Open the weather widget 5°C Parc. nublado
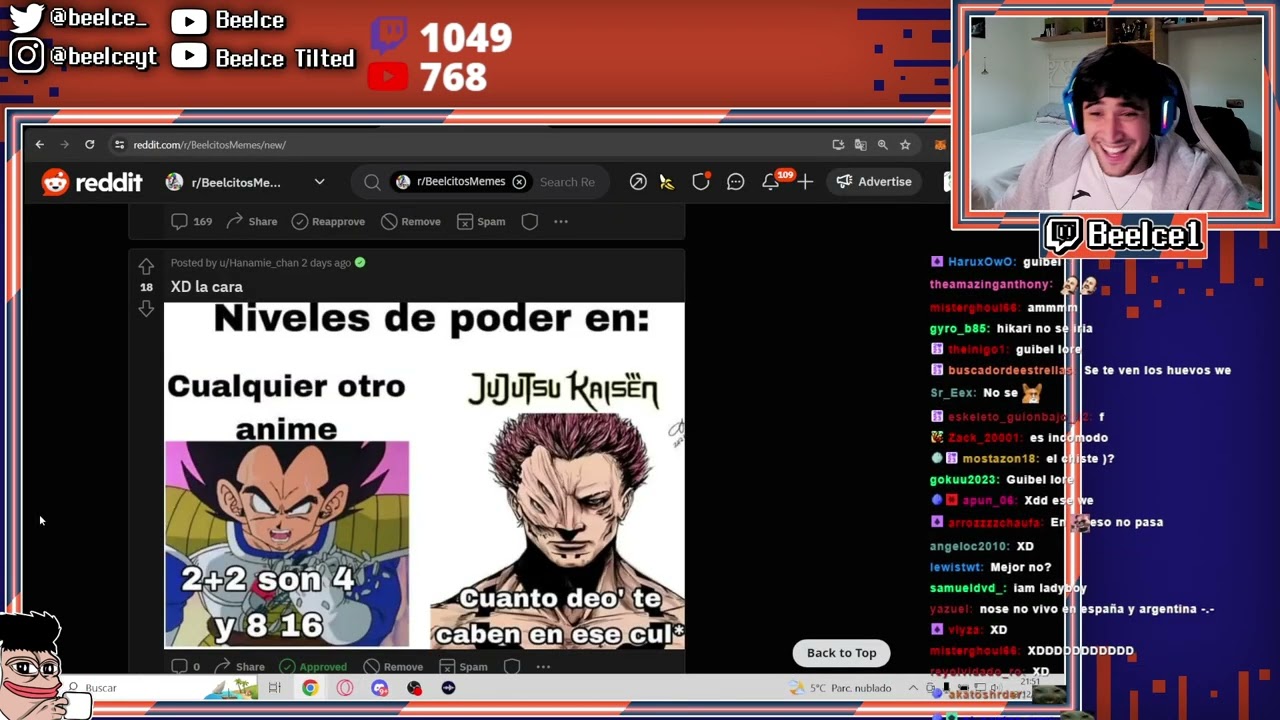1280x720 pixels. pos(840,688)
